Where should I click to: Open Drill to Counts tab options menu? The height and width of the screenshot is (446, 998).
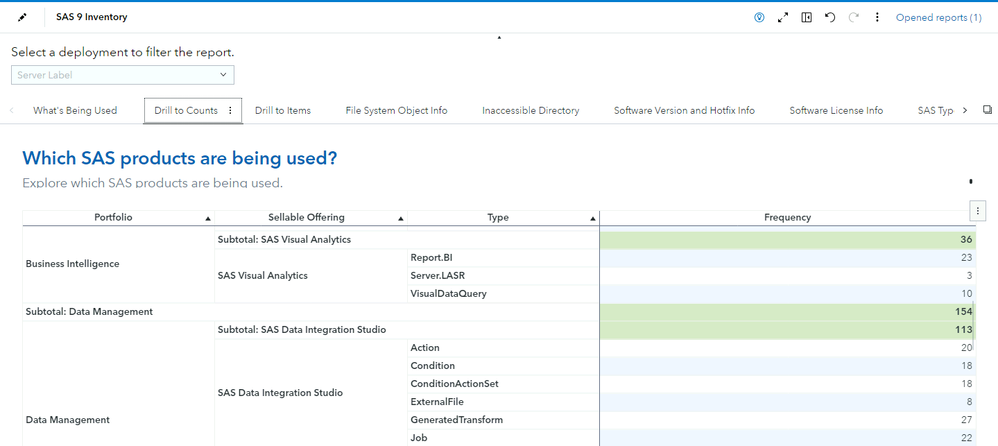tap(230, 110)
